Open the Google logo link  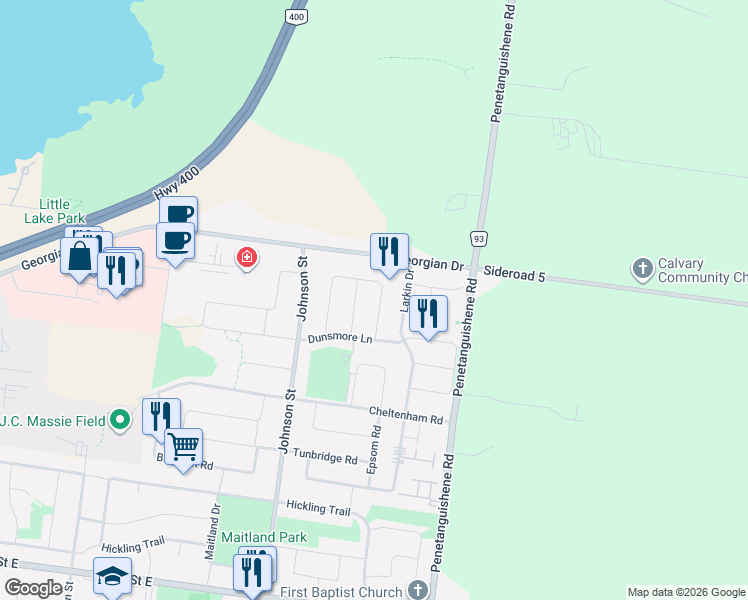tap(33, 588)
